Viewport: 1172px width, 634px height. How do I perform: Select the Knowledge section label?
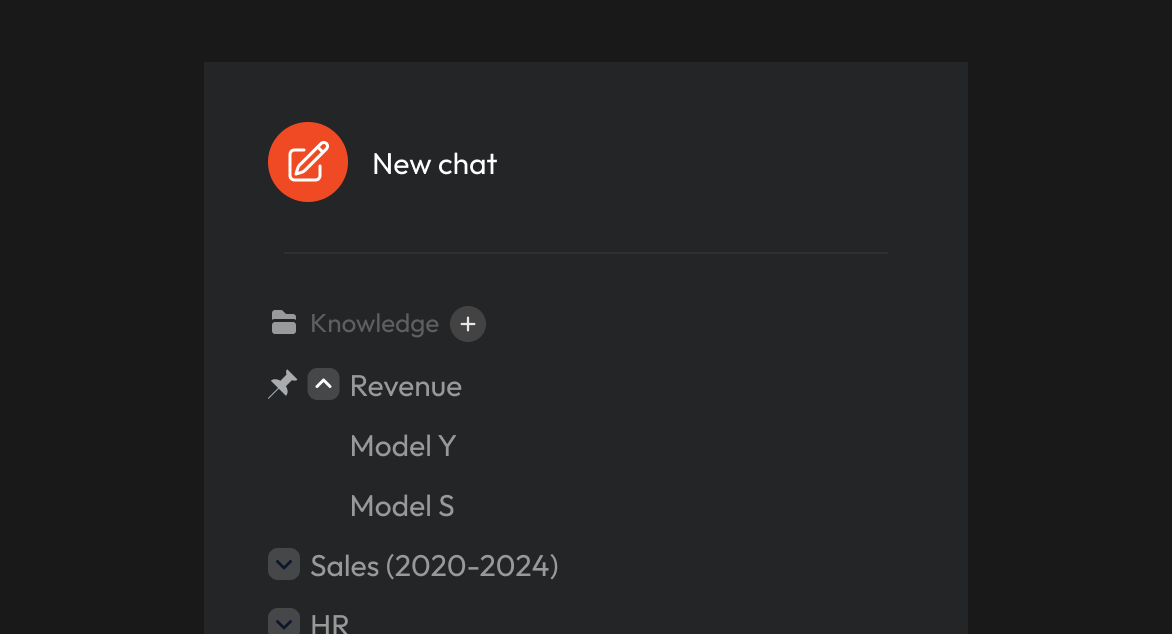tap(374, 324)
